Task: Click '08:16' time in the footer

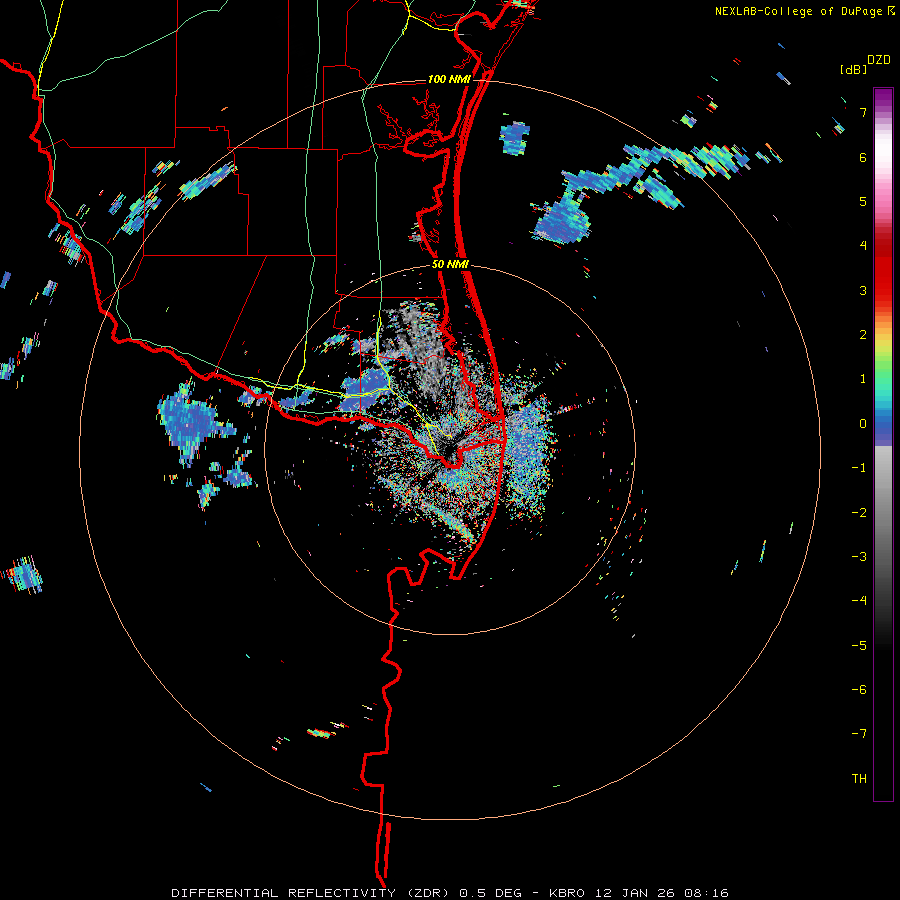Action: pyautogui.click(x=707, y=893)
